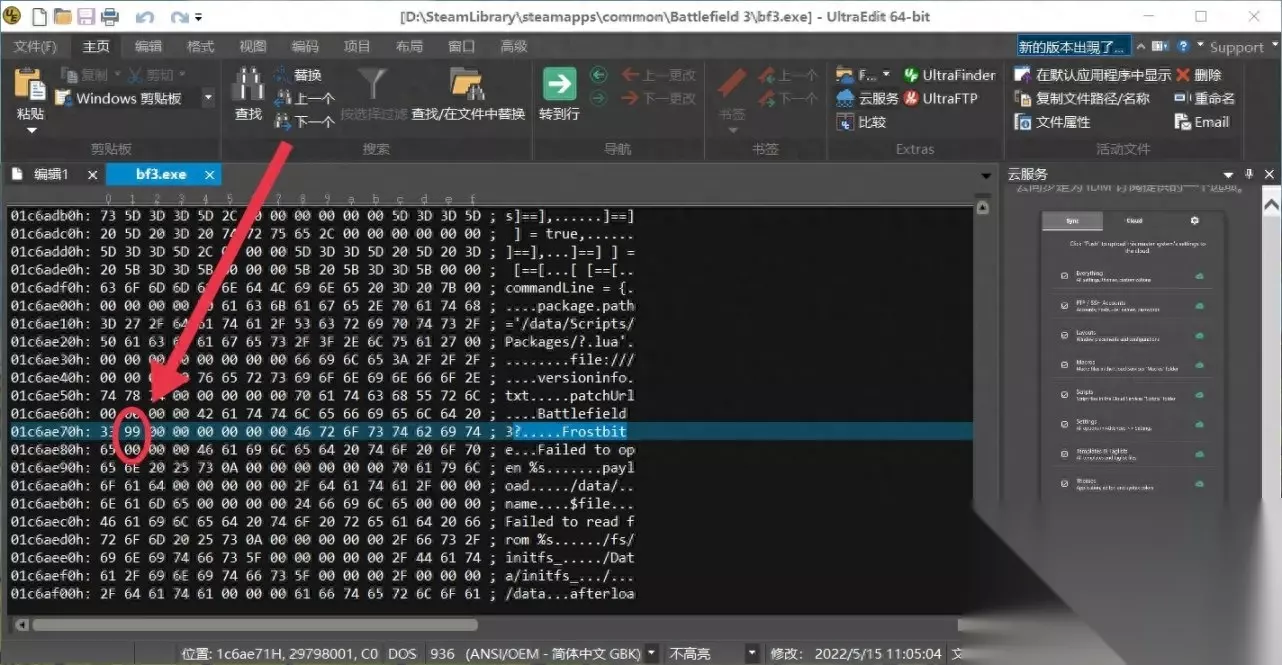Screen dimensions: 1282x665
Task: Toggle the FTP / SSH Accounts checkbox
Action: click(1063, 305)
